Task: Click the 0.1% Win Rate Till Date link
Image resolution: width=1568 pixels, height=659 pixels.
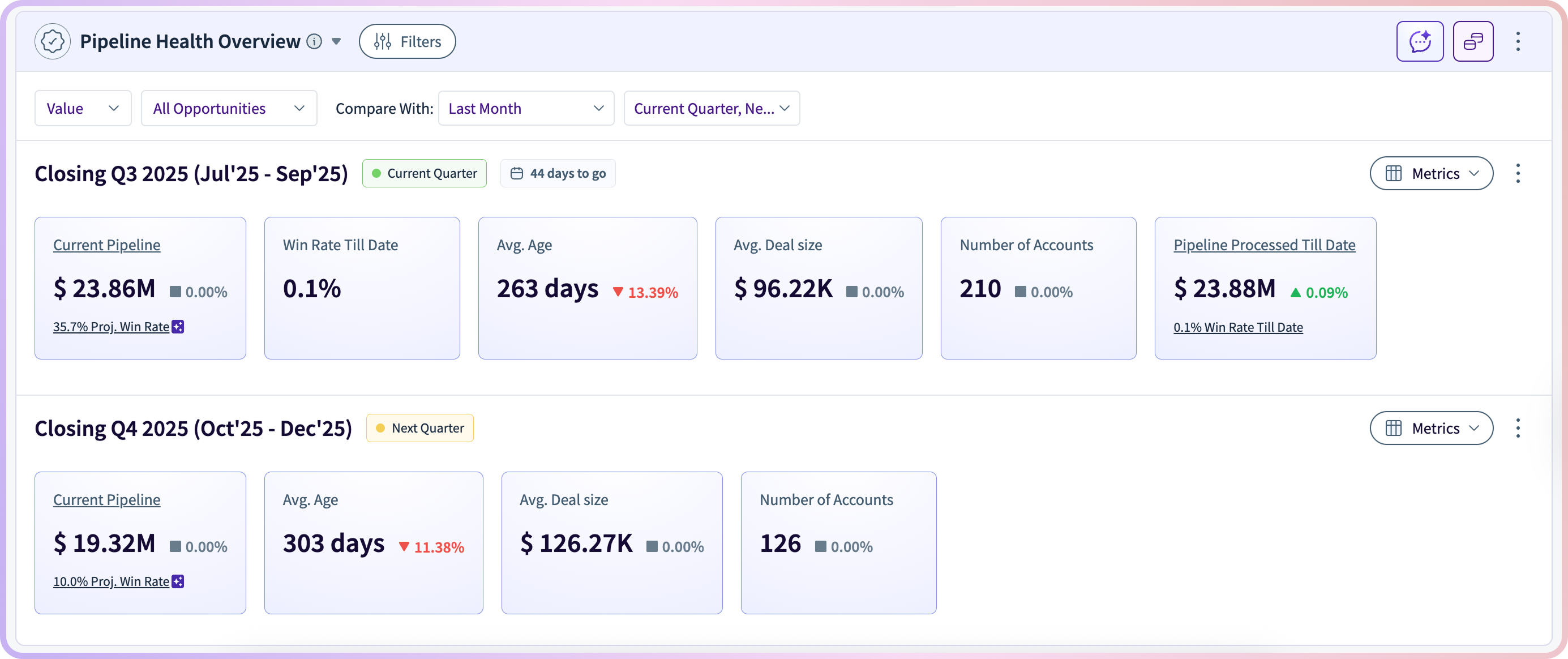Action: click(x=1238, y=327)
